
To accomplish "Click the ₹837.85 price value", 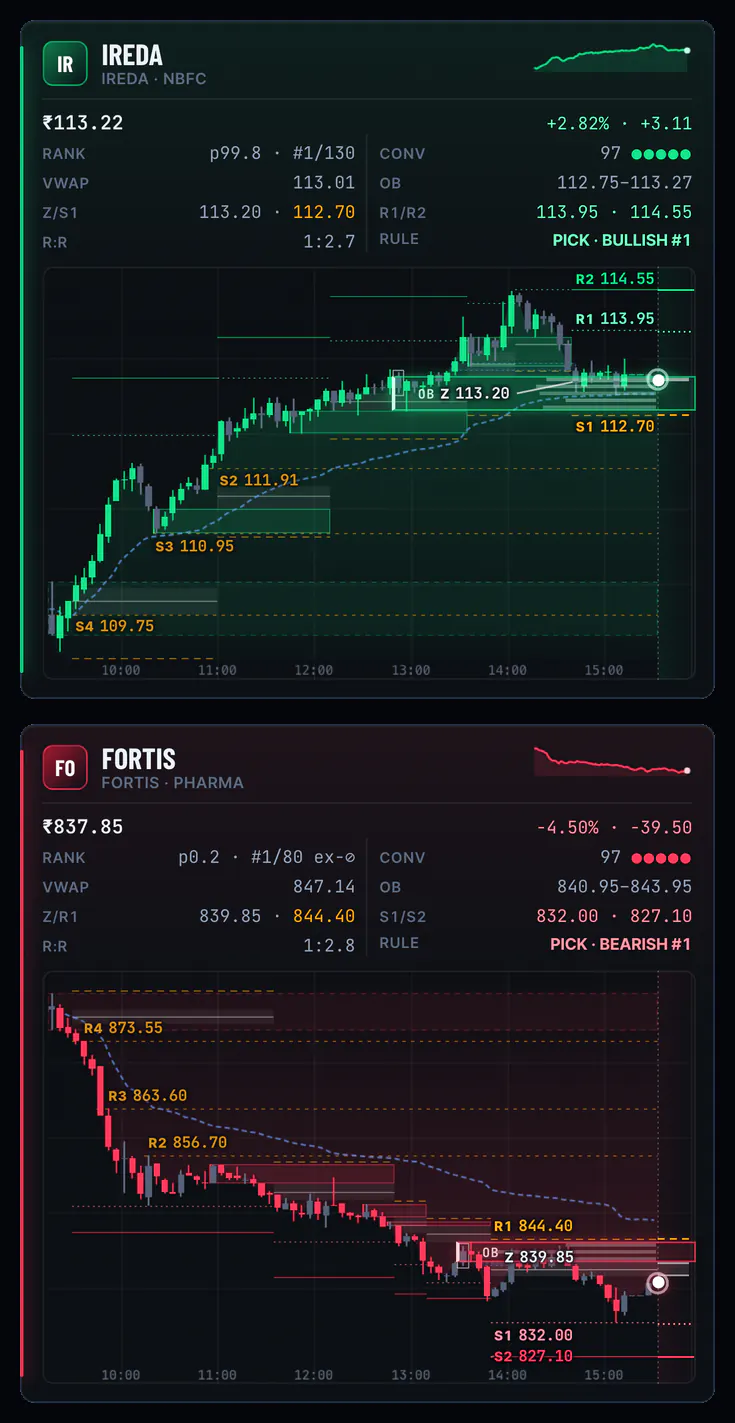I will [83, 827].
